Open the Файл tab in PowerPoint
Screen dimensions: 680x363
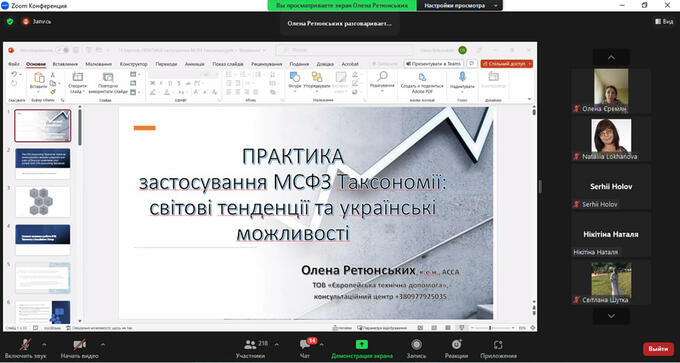[x=14, y=64]
